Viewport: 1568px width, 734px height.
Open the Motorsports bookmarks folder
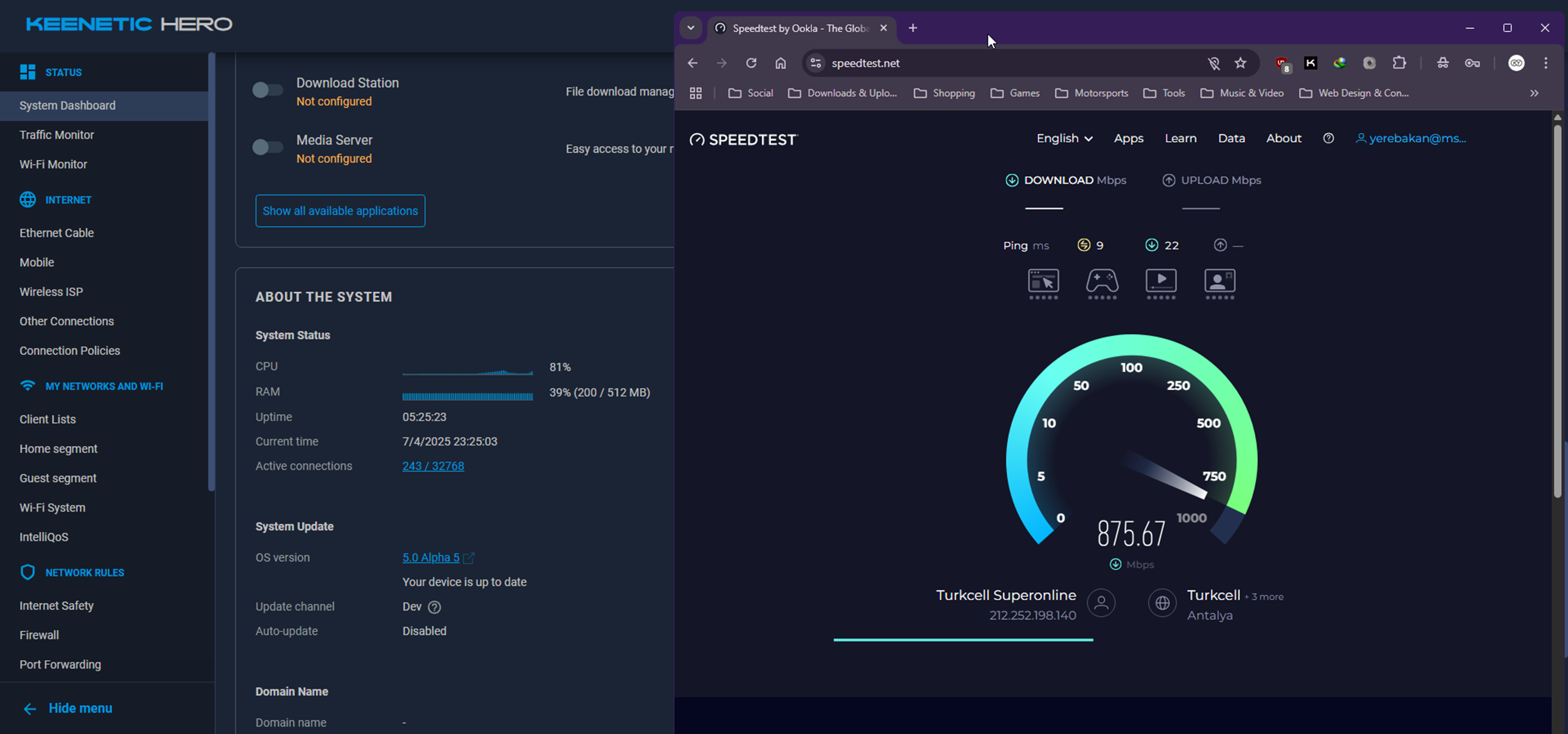click(1091, 93)
